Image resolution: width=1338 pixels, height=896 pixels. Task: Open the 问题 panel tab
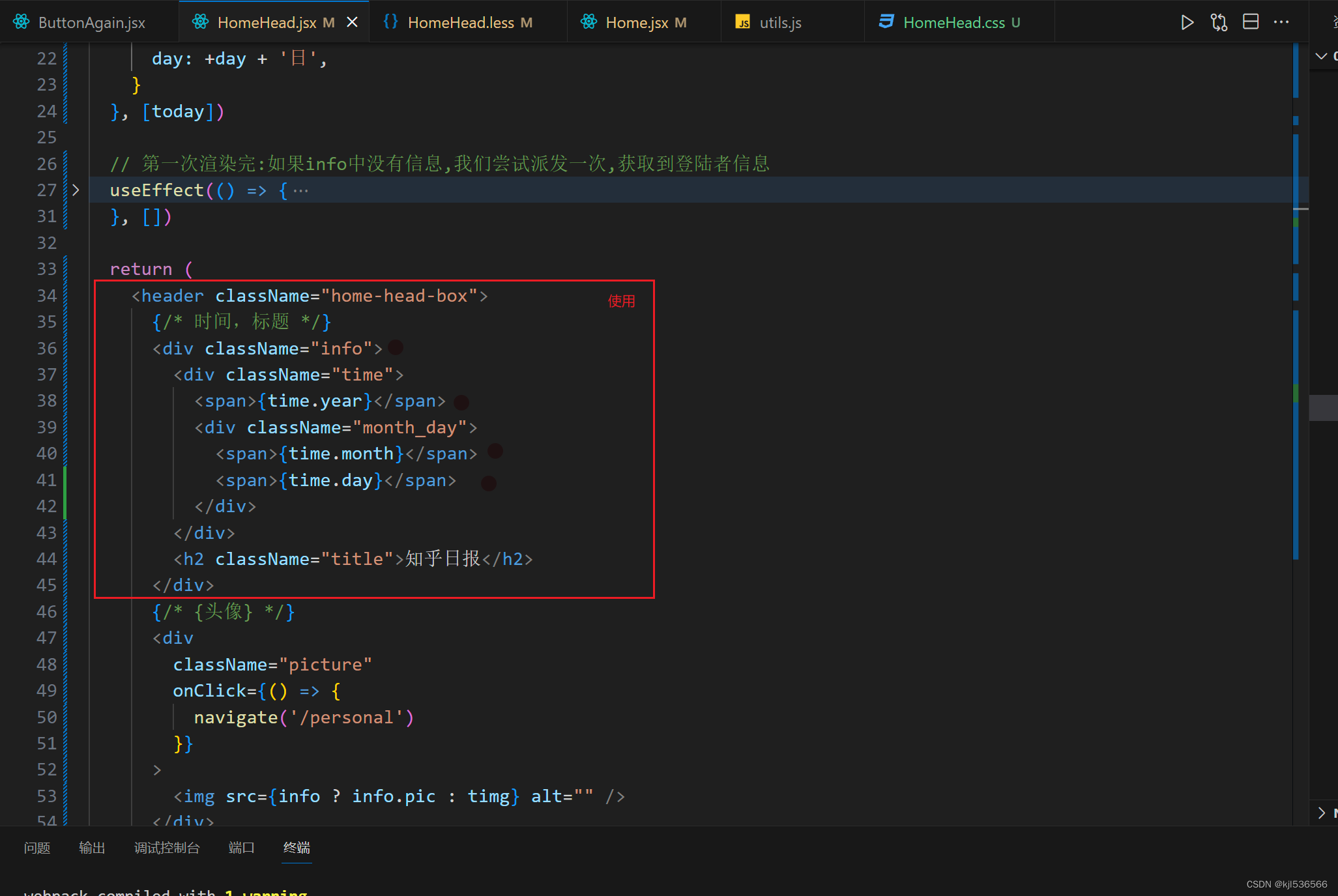[37, 848]
